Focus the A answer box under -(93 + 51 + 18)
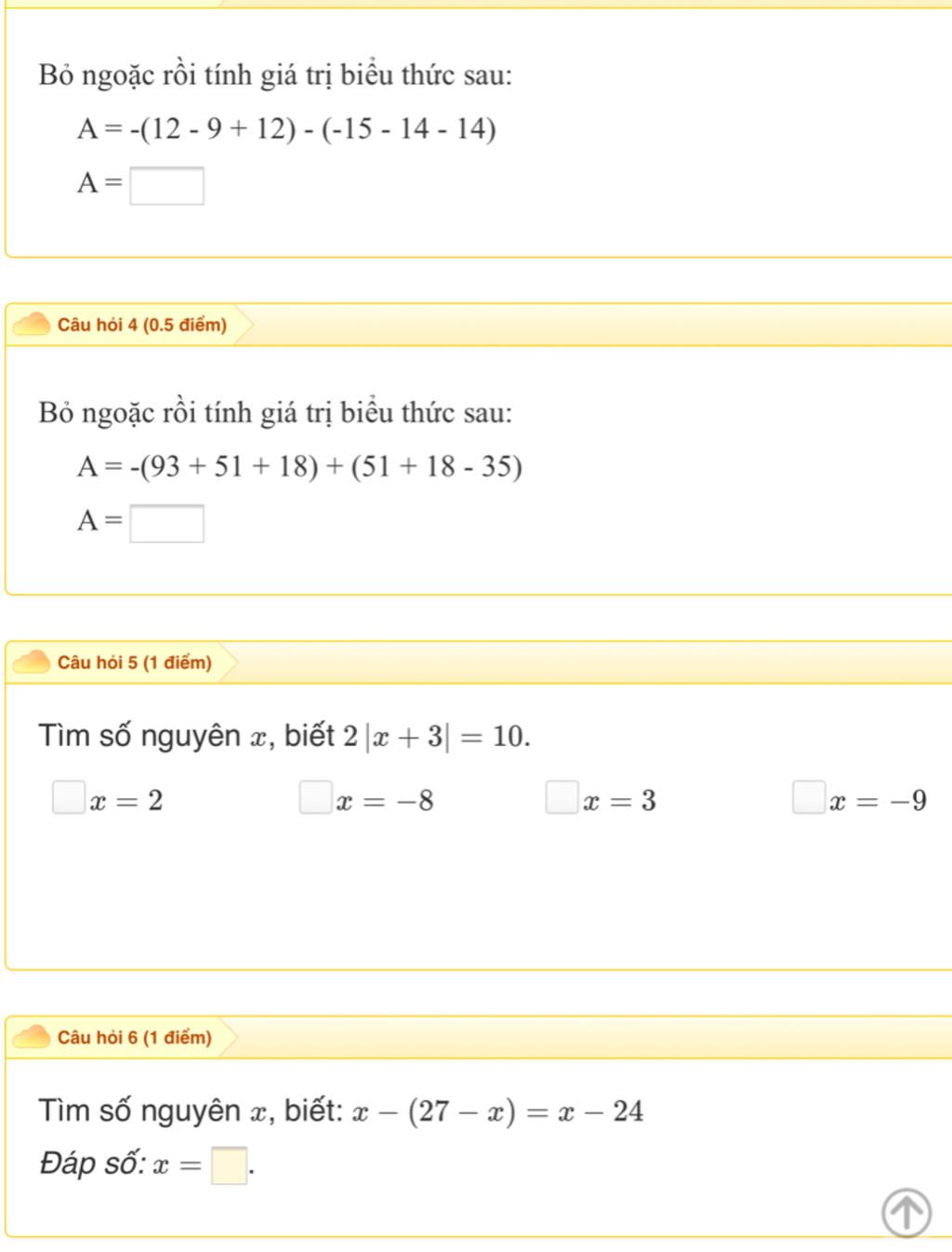 point(166,523)
